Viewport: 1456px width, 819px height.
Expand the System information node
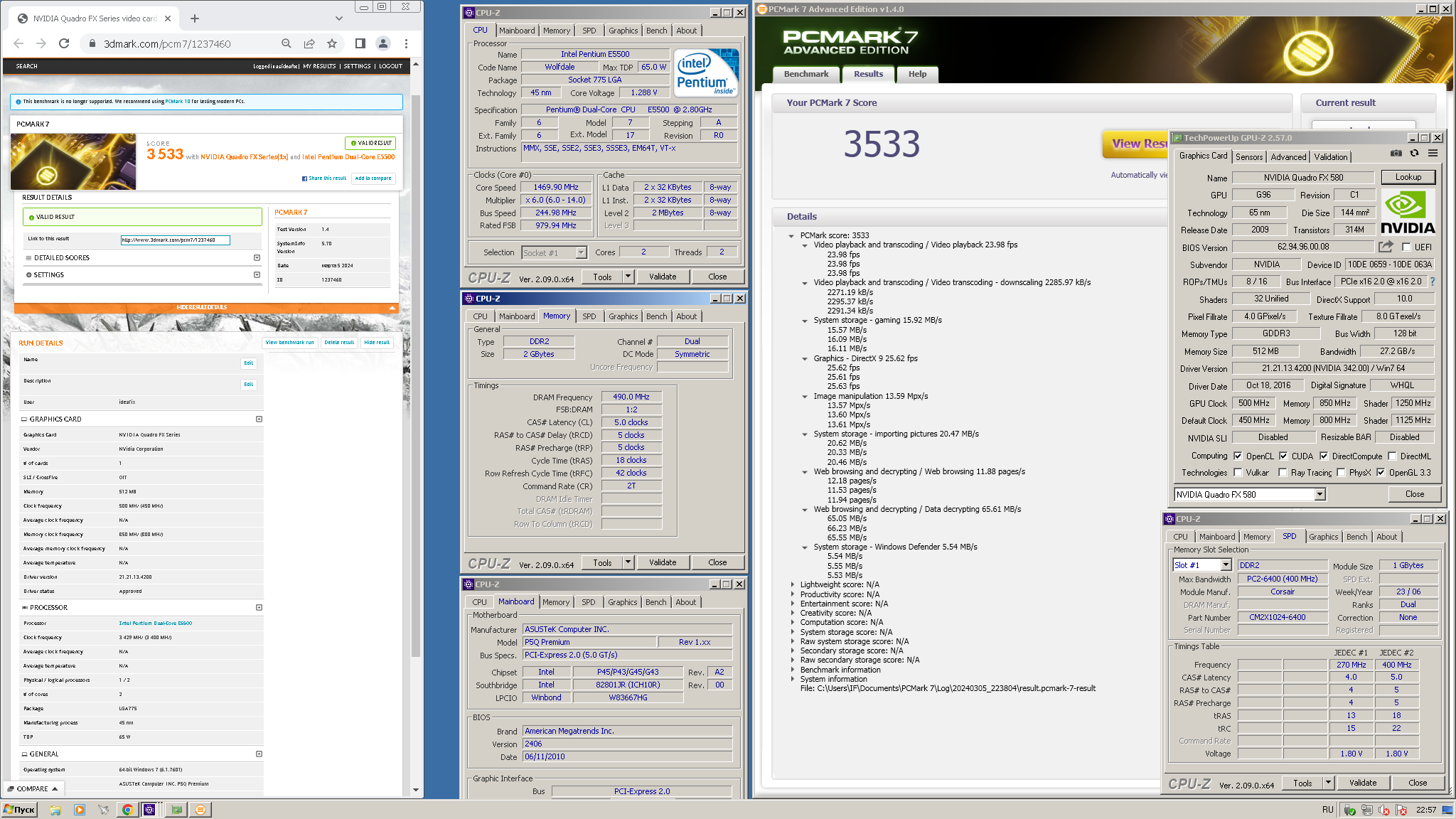[x=792, y=679]
